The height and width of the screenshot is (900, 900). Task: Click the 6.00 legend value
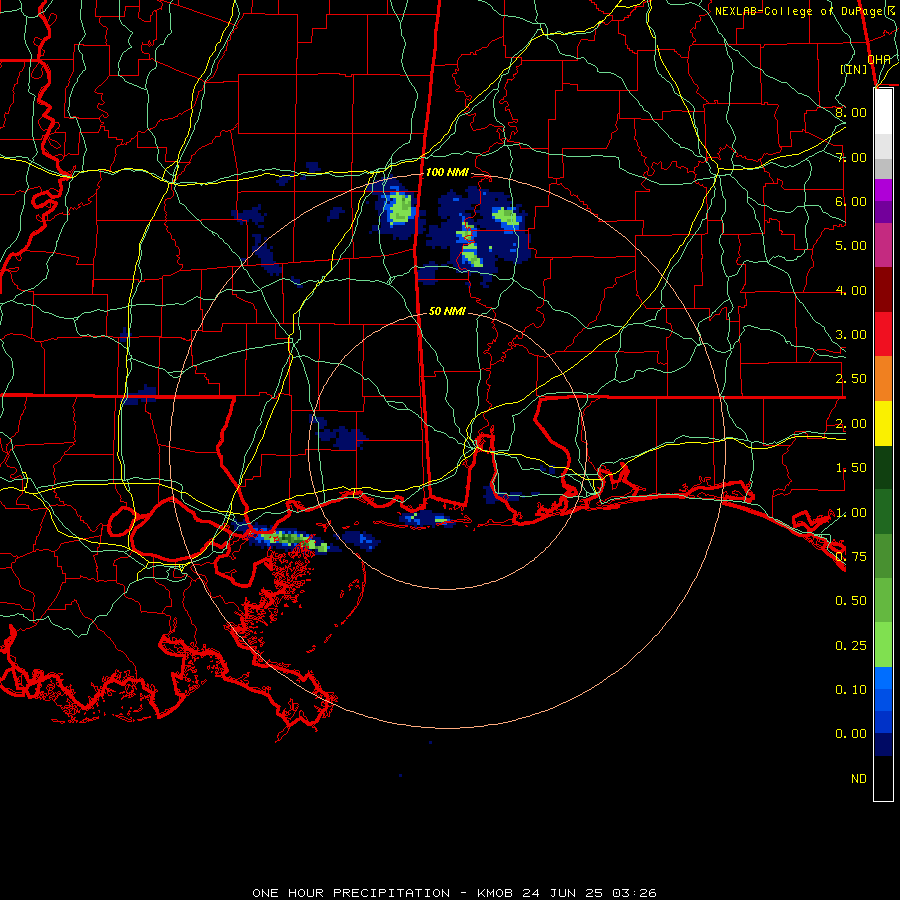851,201
